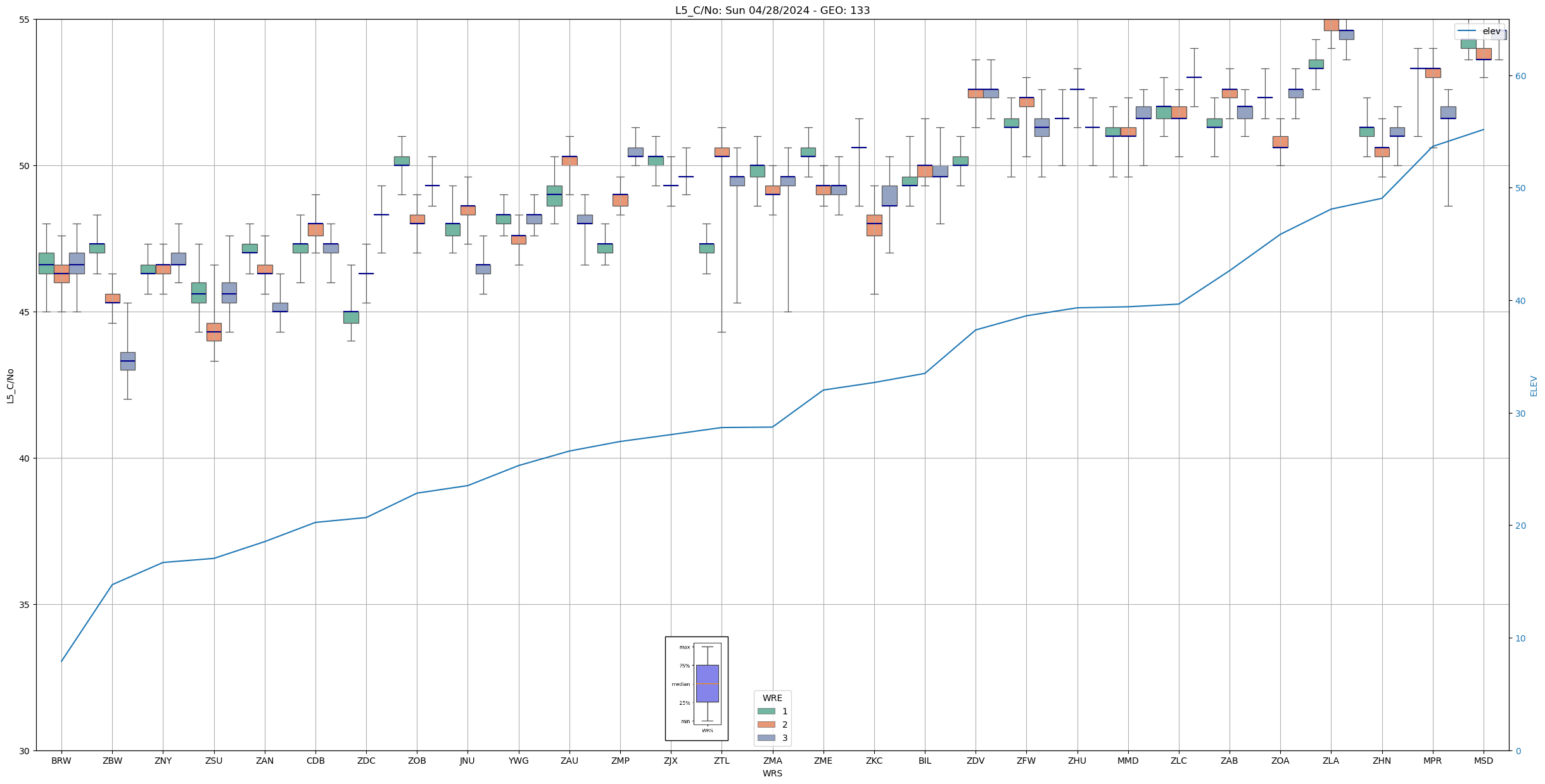Click the green ZDC box near 45
The width and height of the screenshot is (1545, 784).
(351, 317)
